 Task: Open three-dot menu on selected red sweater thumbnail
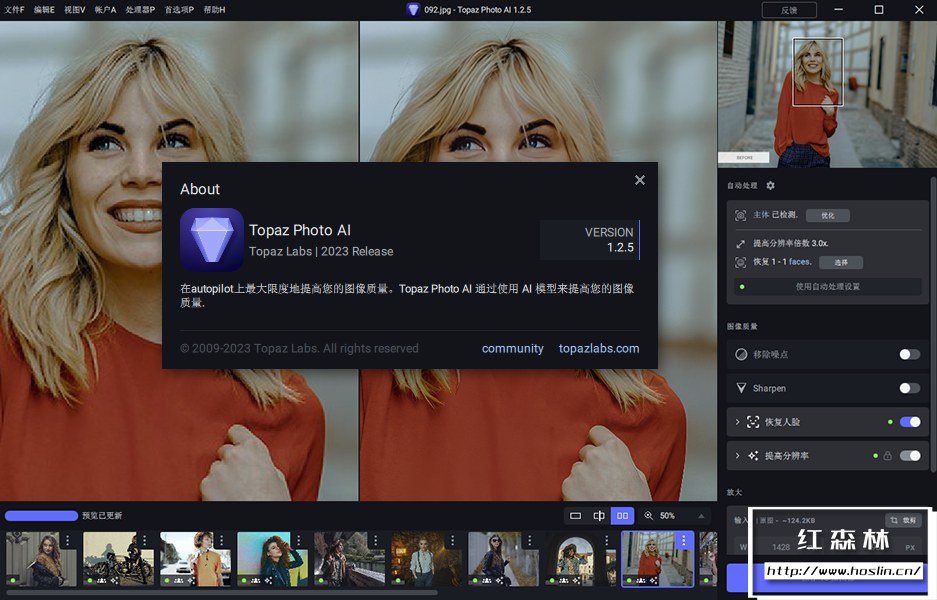[684, 540]
